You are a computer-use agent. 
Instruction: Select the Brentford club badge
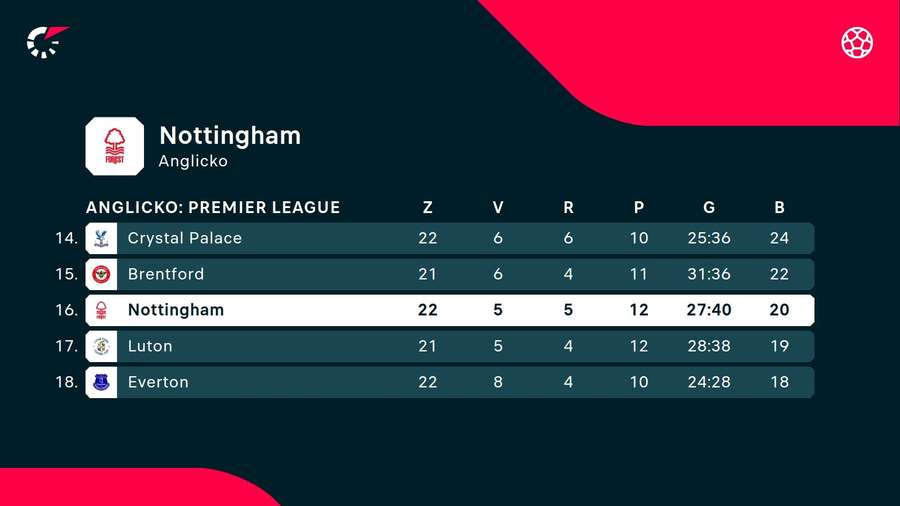click(x=101, y=274)
